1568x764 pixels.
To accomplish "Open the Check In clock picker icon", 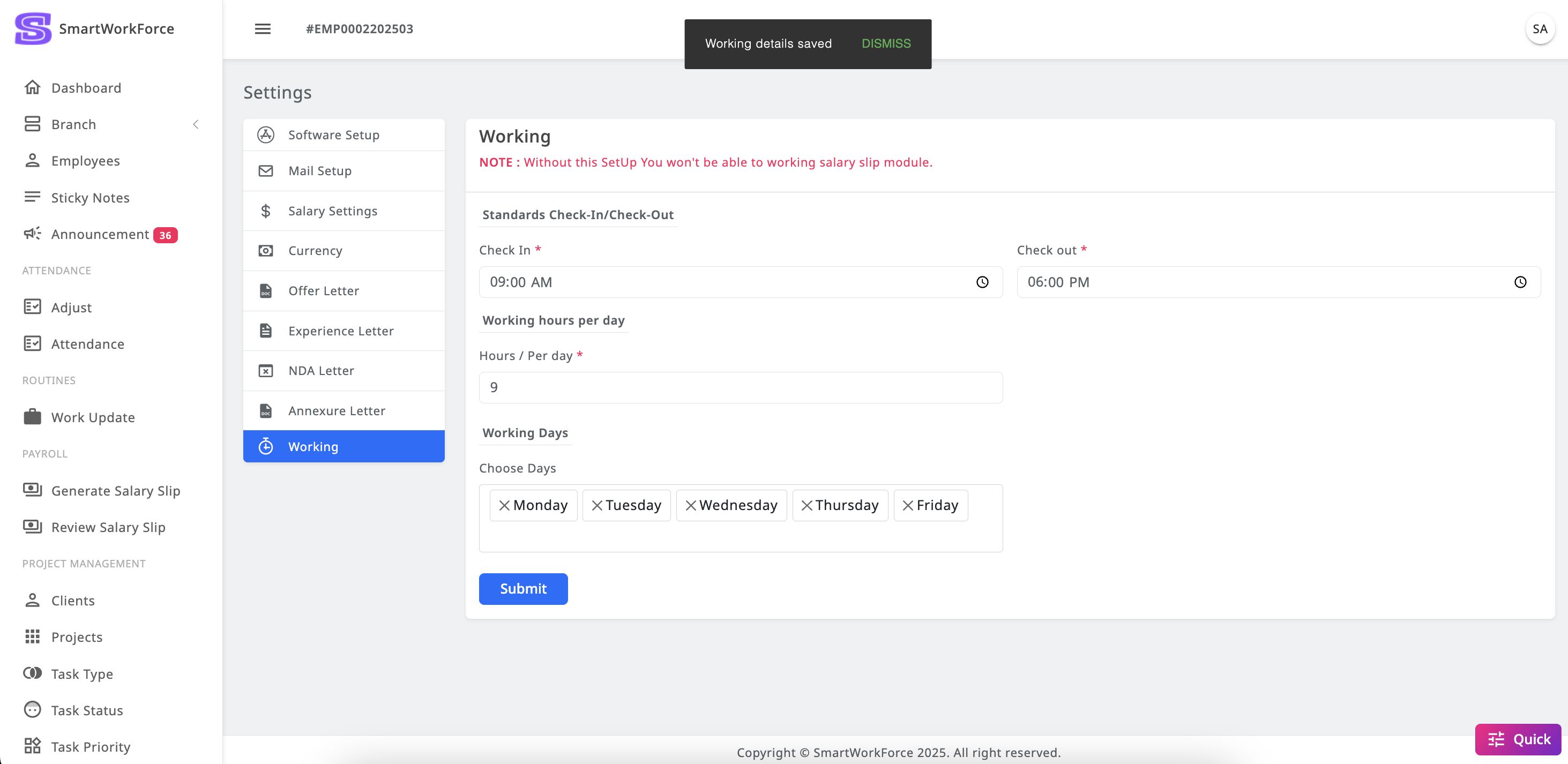I will point(982,282).
